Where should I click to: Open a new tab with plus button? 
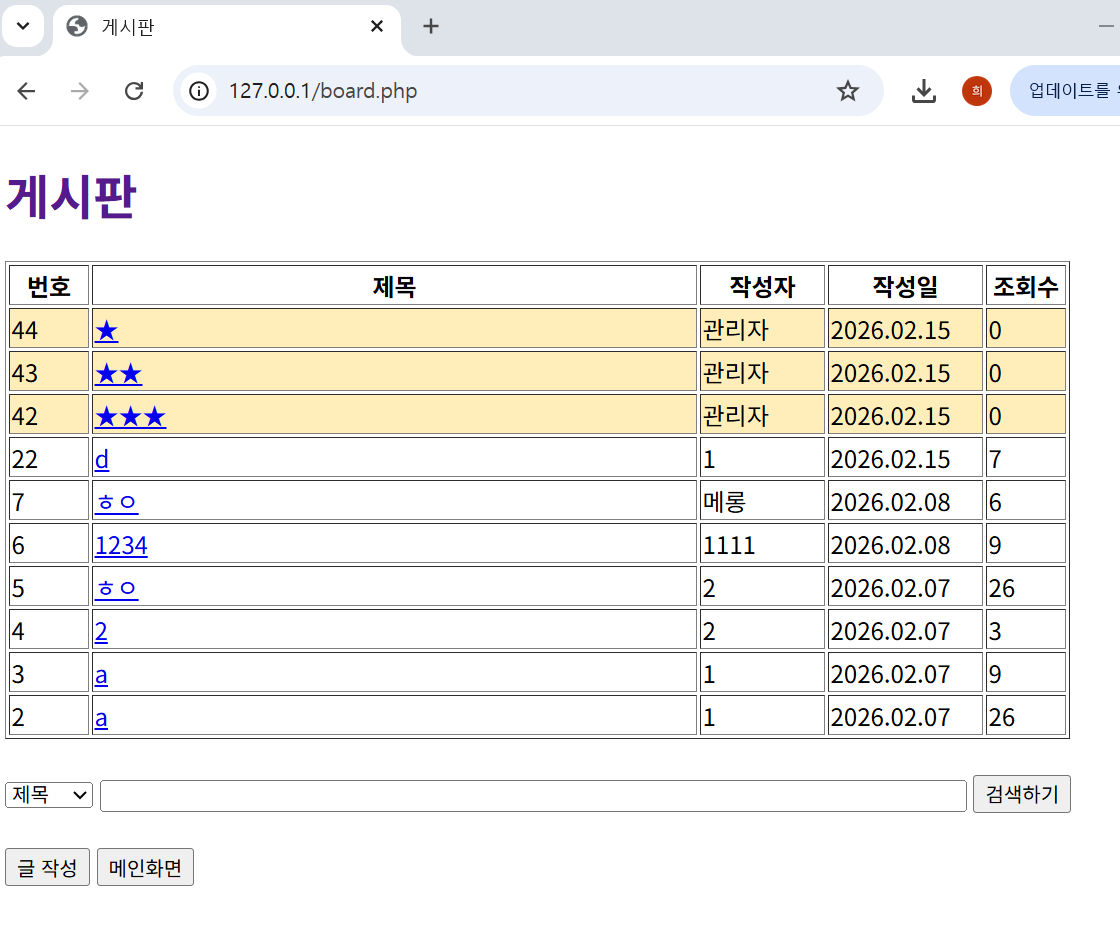(431, 26)
